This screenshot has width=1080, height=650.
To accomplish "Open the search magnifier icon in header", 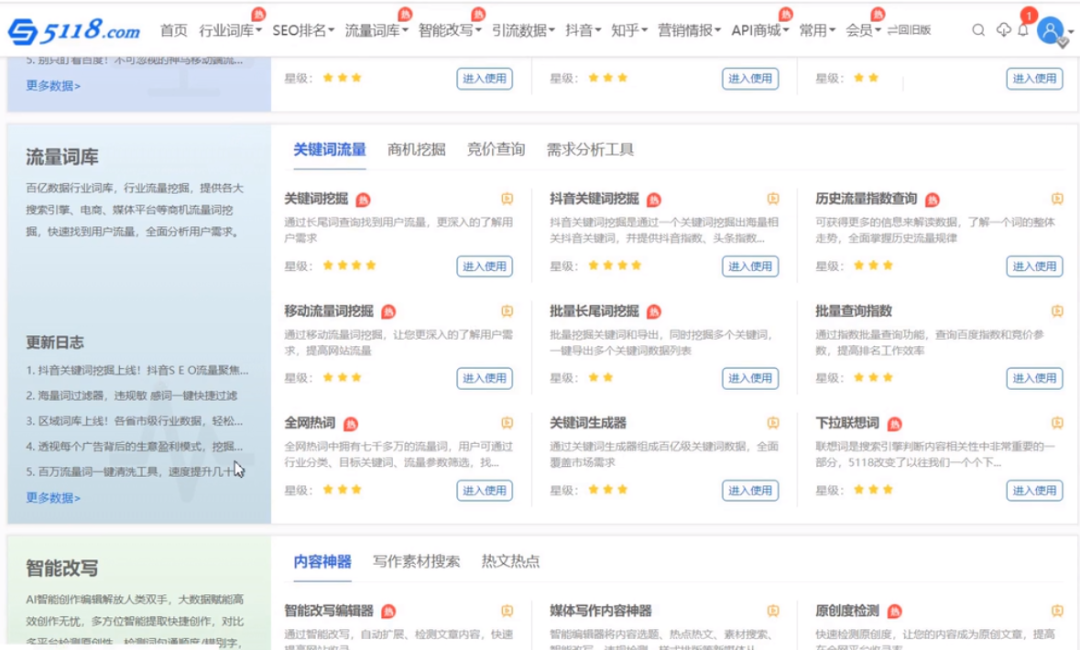I will [x=978, y=30].
